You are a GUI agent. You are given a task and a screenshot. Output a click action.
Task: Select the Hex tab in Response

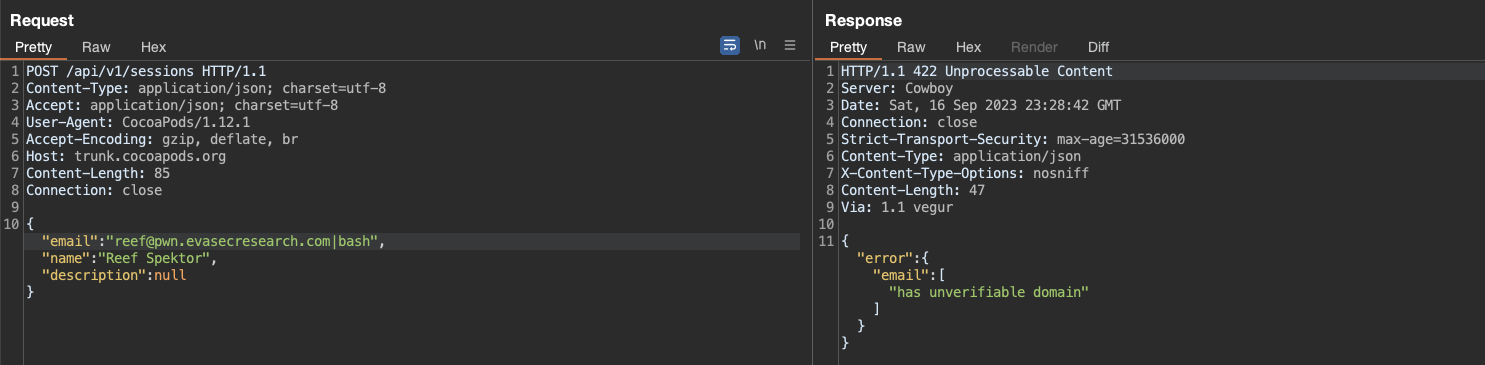pyautogui.click(x=968, y=47)
